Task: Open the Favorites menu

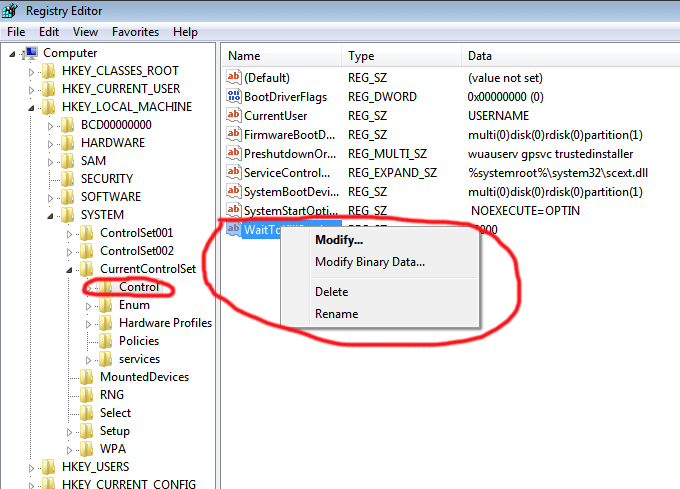Action: point(135,32)
